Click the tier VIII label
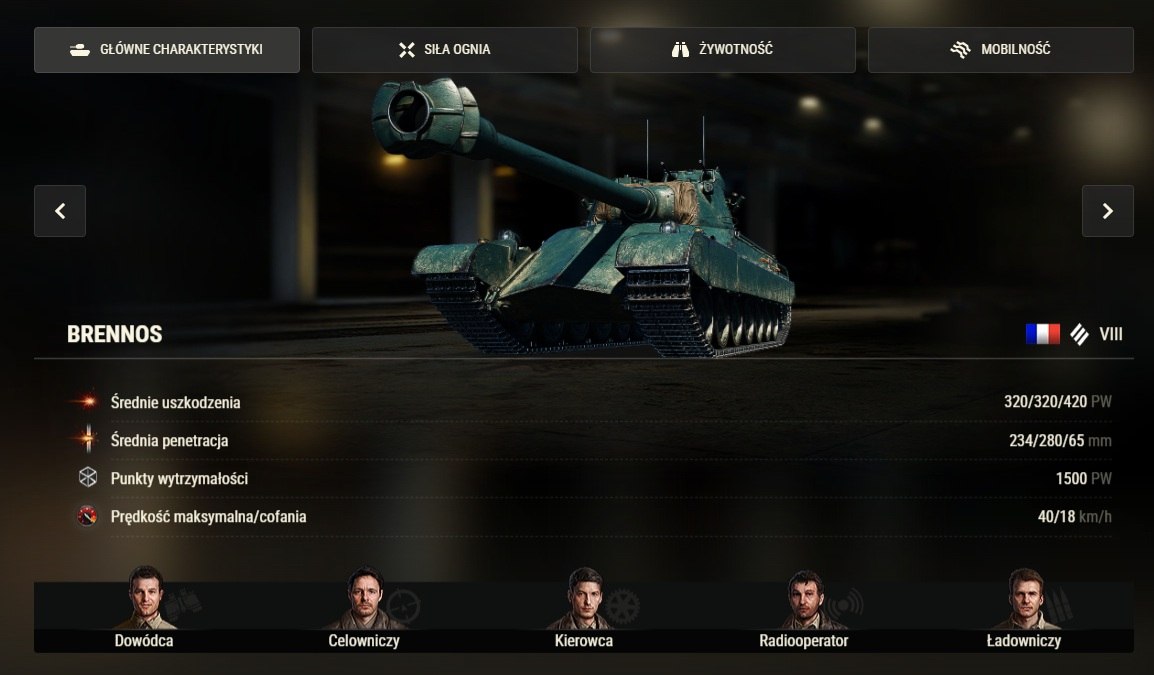This screenshot has height=675, width=1154. point(1111,334)
